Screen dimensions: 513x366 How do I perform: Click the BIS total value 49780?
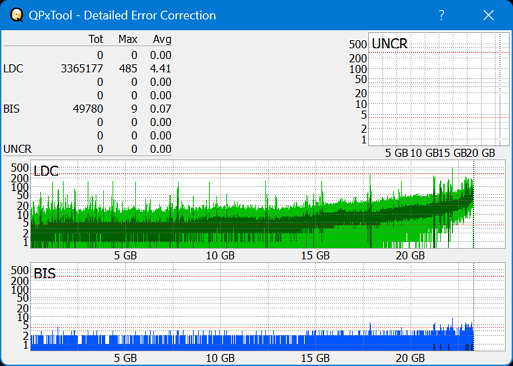(88, 109)
